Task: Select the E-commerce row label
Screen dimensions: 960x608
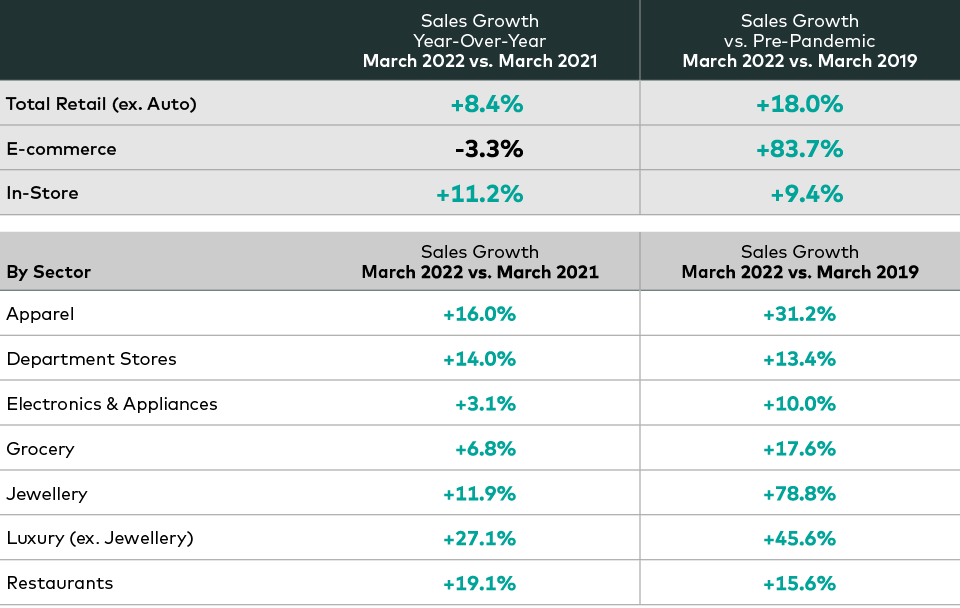Action: coord(61,149)
